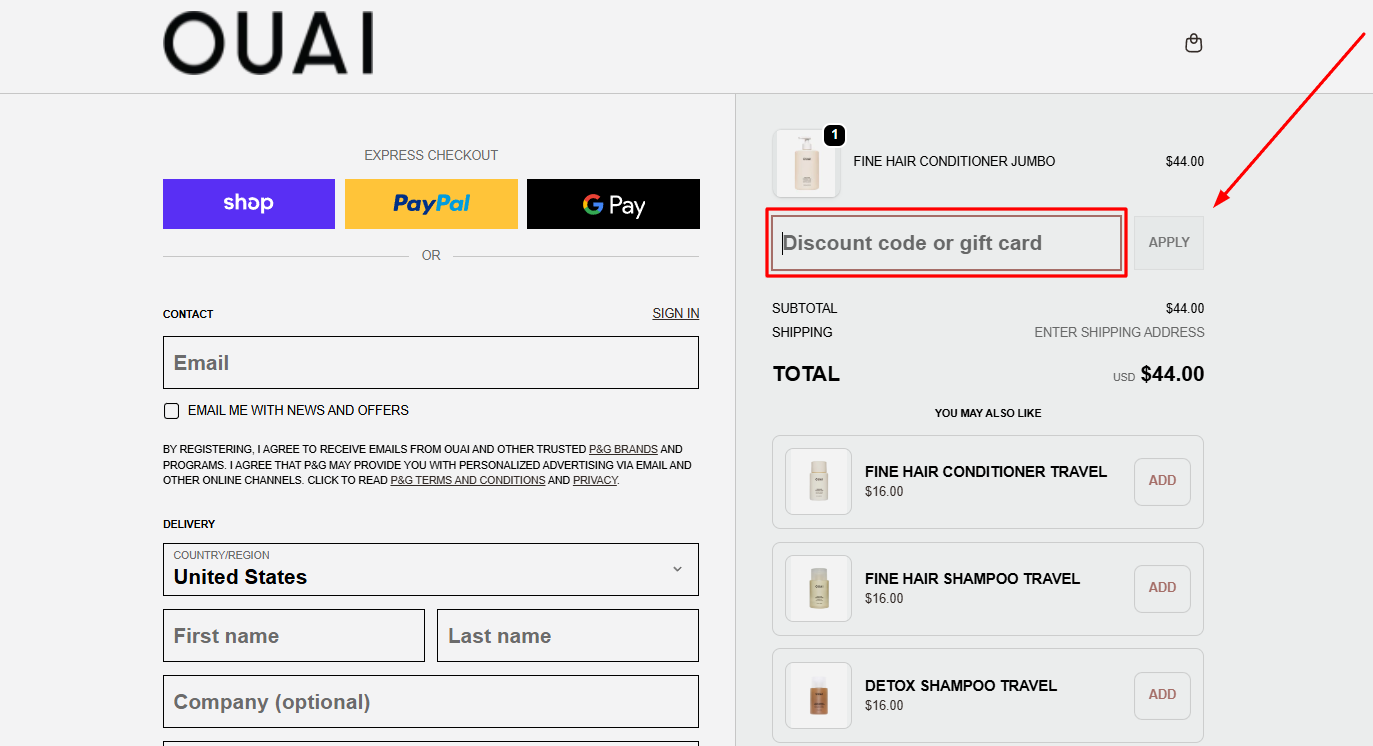Image resolution: width=1373 pixels, height=746 pixels.
Task: Open the Sign In link
Action: [676, 313]
